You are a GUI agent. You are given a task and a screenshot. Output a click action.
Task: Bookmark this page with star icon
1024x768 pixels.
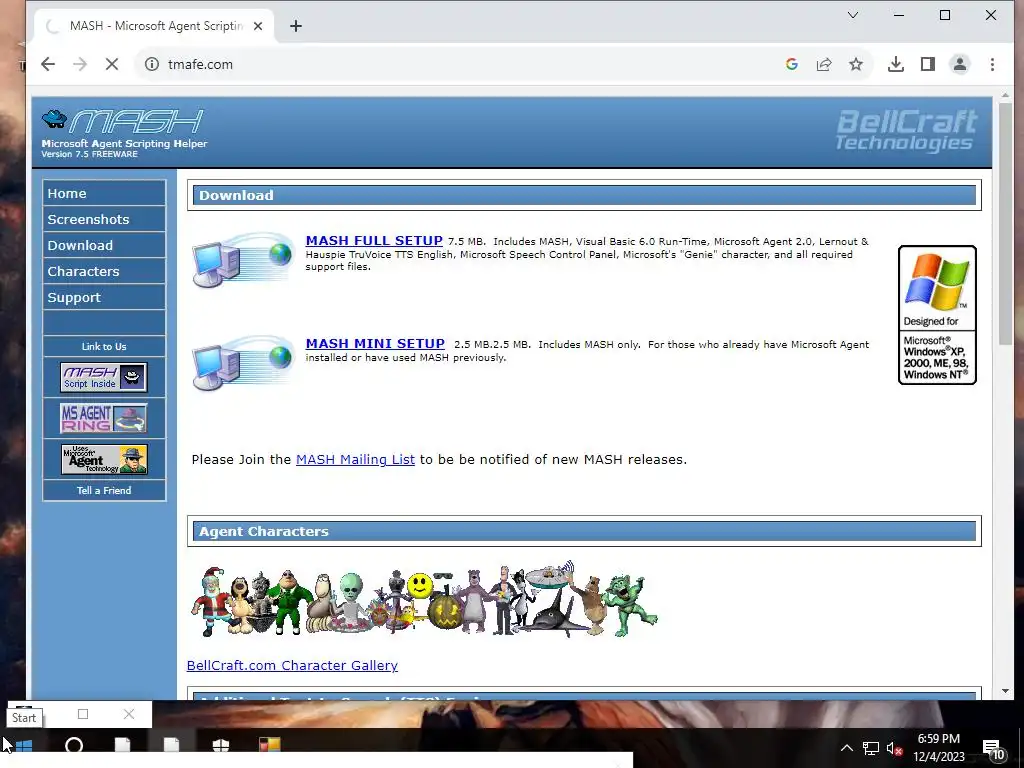coord(856,64)
